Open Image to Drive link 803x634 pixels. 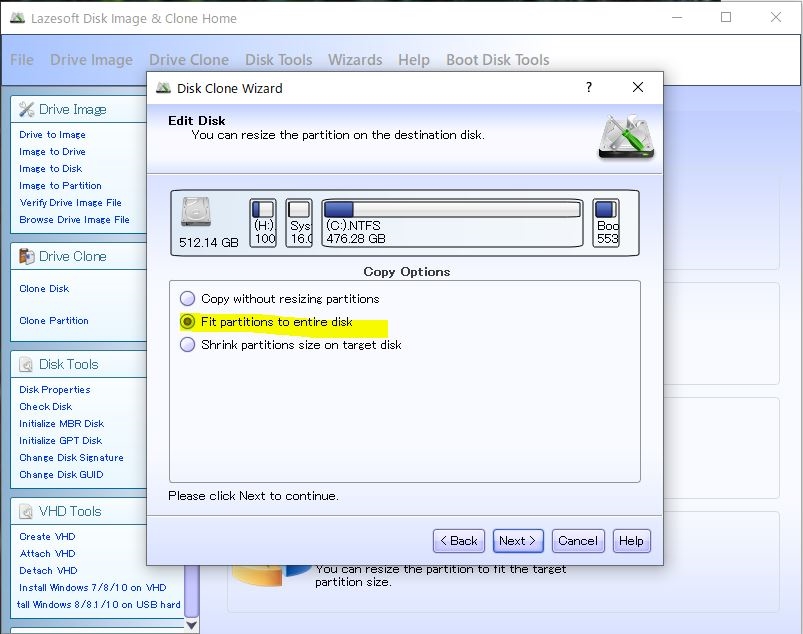click(x=52, y=152)
